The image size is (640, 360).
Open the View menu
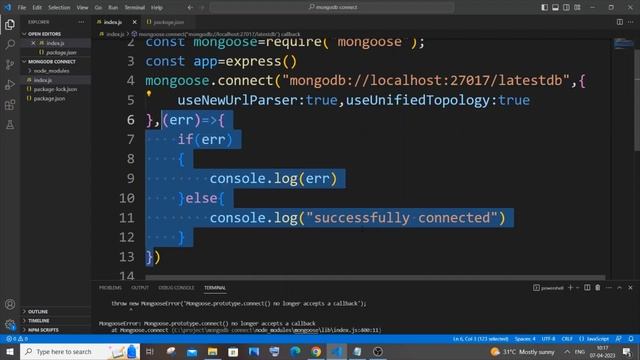tap(82, 7)
